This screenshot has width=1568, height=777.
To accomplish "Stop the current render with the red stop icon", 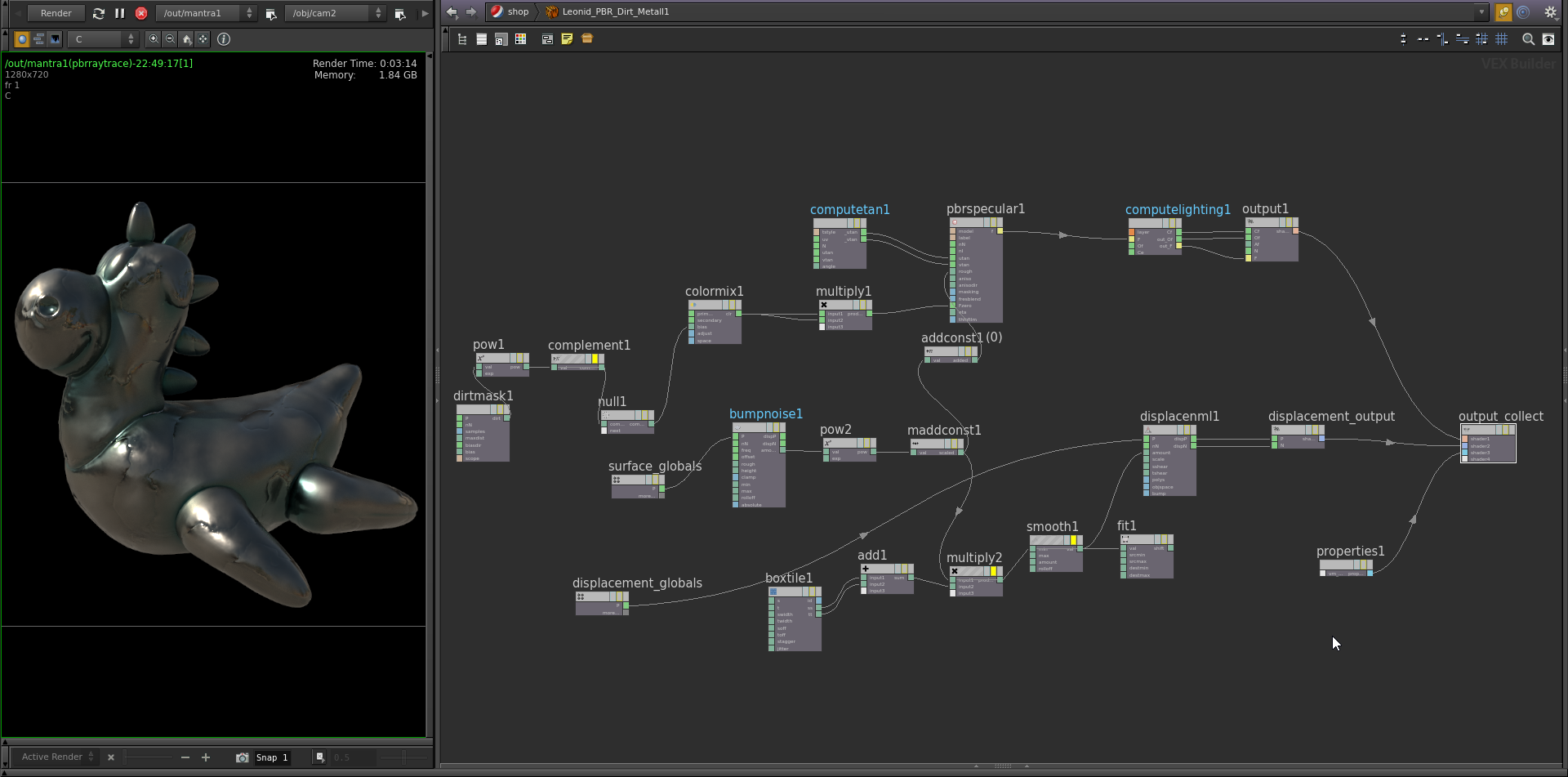I will [140, 13].
